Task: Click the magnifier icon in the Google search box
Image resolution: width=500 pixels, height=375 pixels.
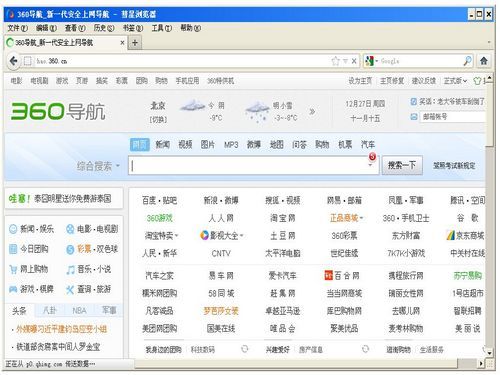Action: (468, 61)
